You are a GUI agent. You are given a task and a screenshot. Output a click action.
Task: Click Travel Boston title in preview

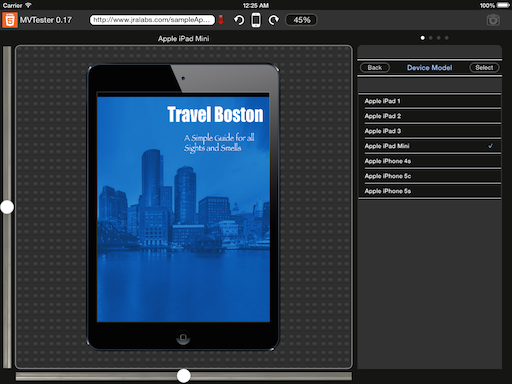point(215,115)
